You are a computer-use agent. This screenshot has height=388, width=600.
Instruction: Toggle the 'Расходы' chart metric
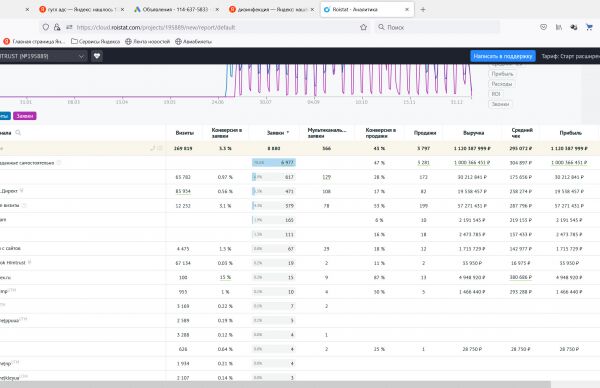[501, 84]
